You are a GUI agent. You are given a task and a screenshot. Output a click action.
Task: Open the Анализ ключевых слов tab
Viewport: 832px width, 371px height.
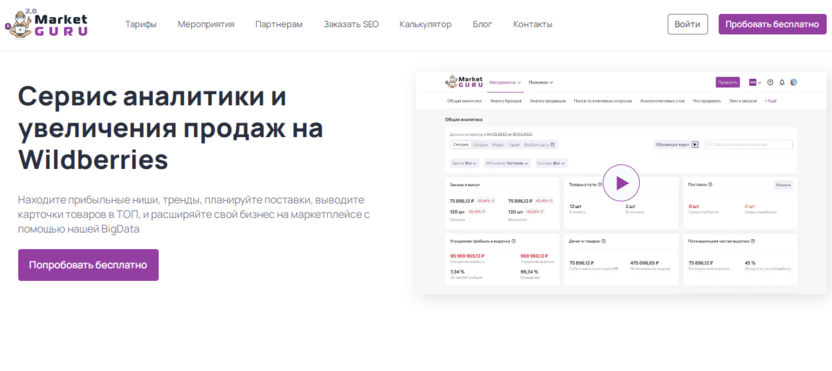pos(662,100)
